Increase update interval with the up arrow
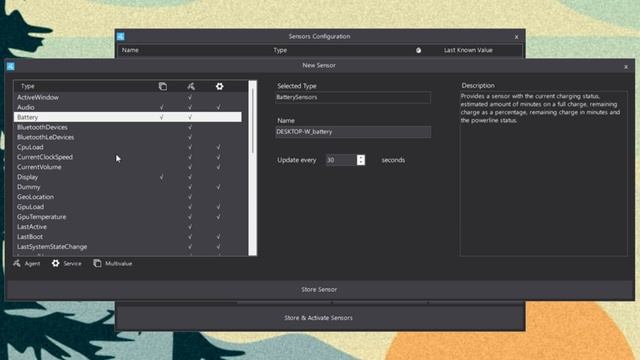The width and height of the screenshot is (640, 360). pyautogui.click(x=360, y=157)
